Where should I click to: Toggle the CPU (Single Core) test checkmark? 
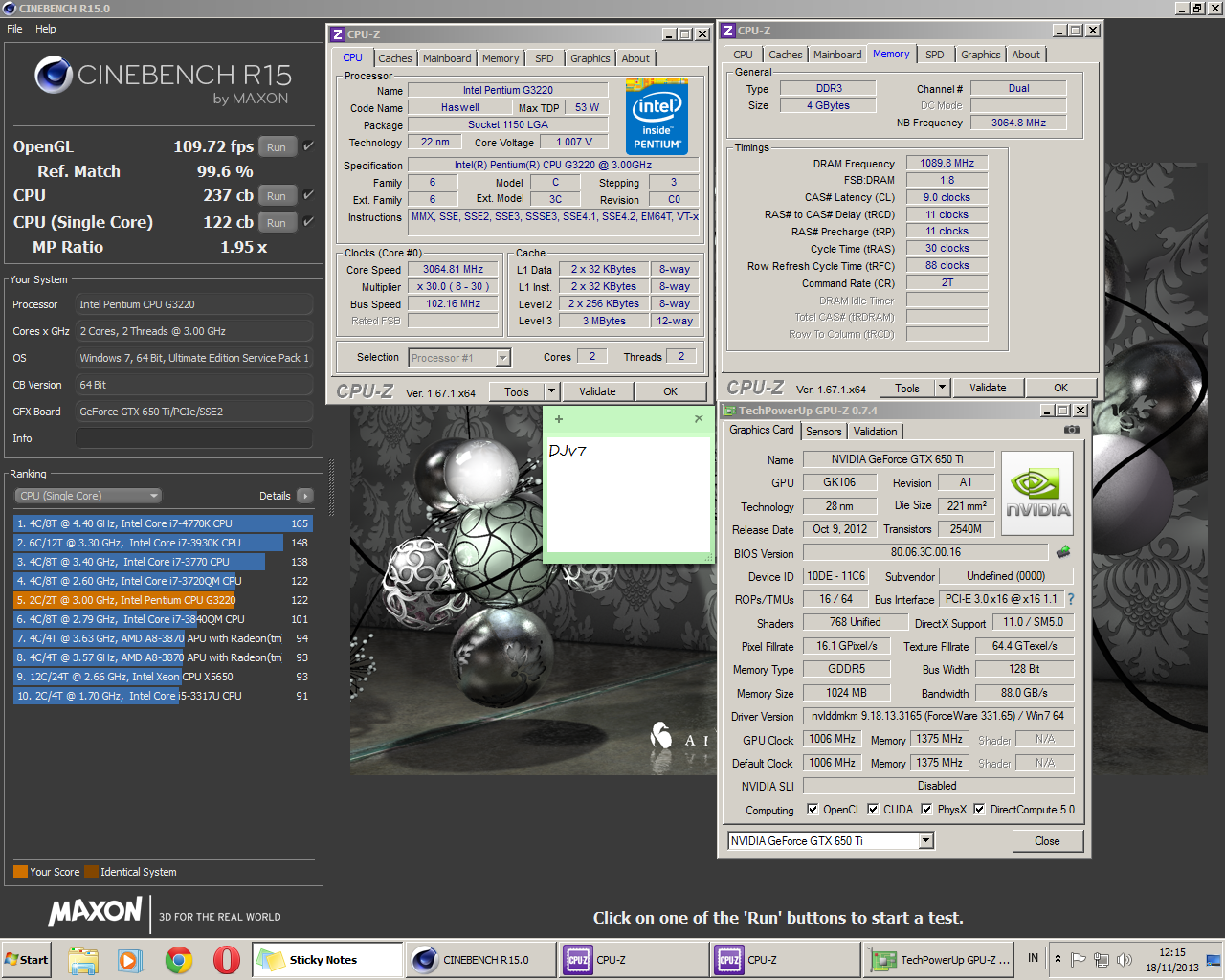point(308,222)
